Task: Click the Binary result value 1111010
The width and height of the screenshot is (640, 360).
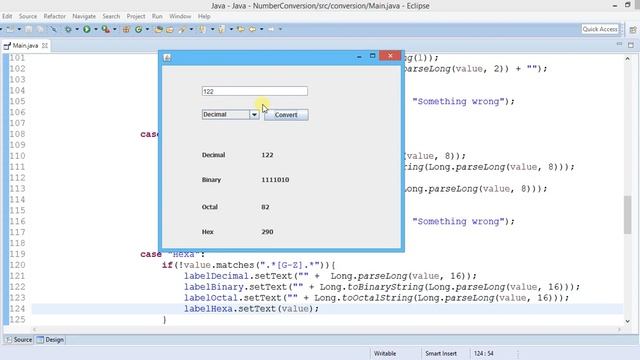Action: click(276, 180)
